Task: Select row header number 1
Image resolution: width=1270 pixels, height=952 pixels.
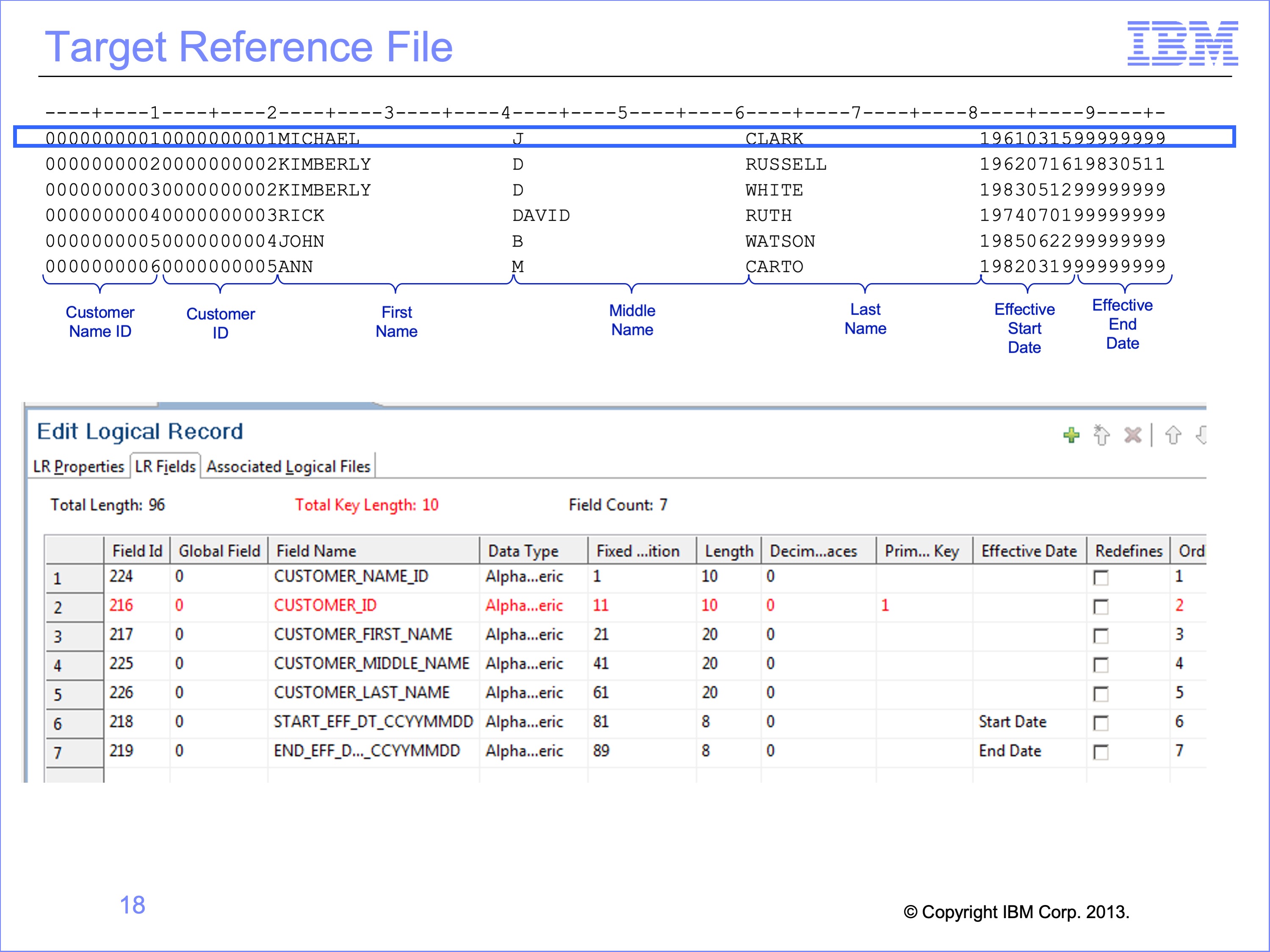Action: pos(75,578)
